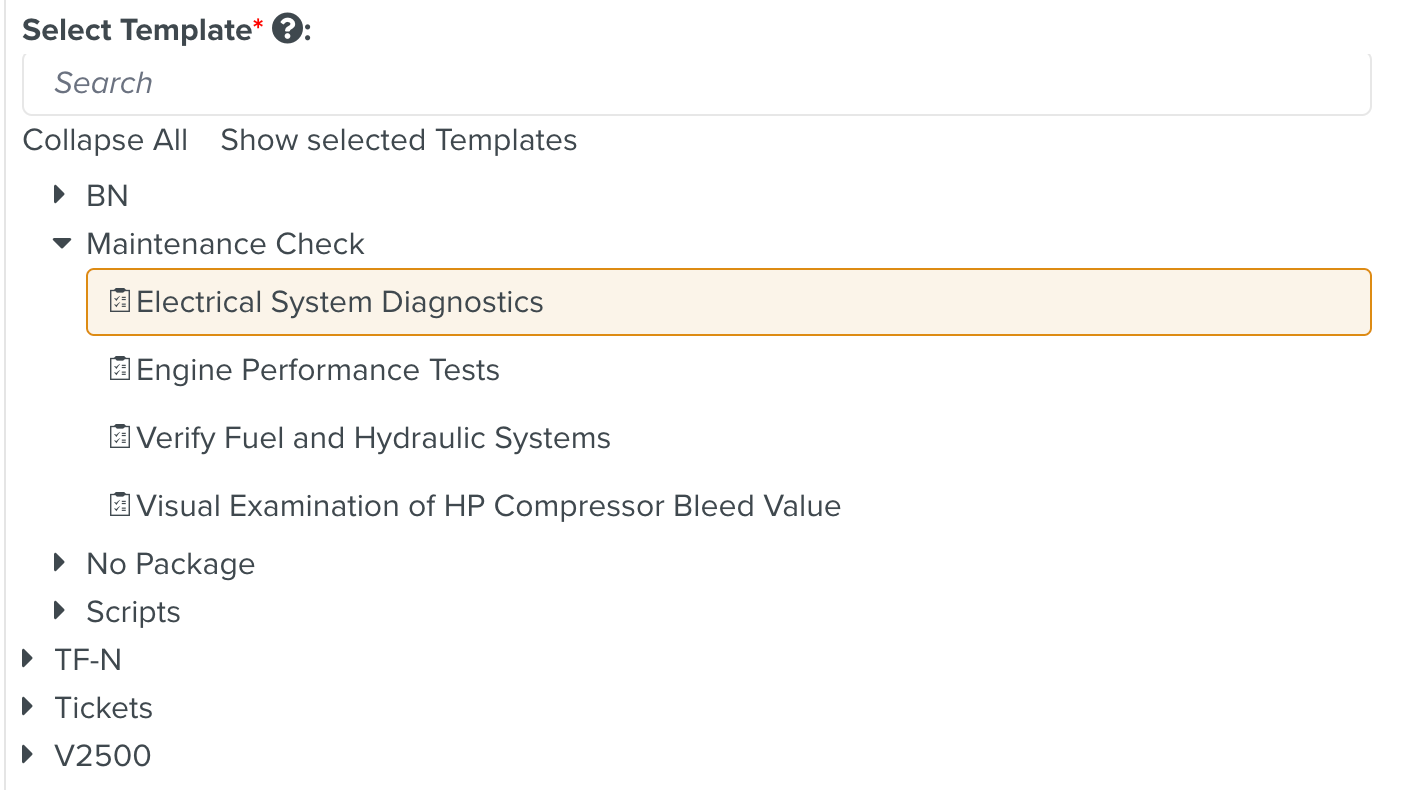The height and width of the screenshot is (790, 1404).
Task: Expand the Scripts group
Action: click(58, 610)
